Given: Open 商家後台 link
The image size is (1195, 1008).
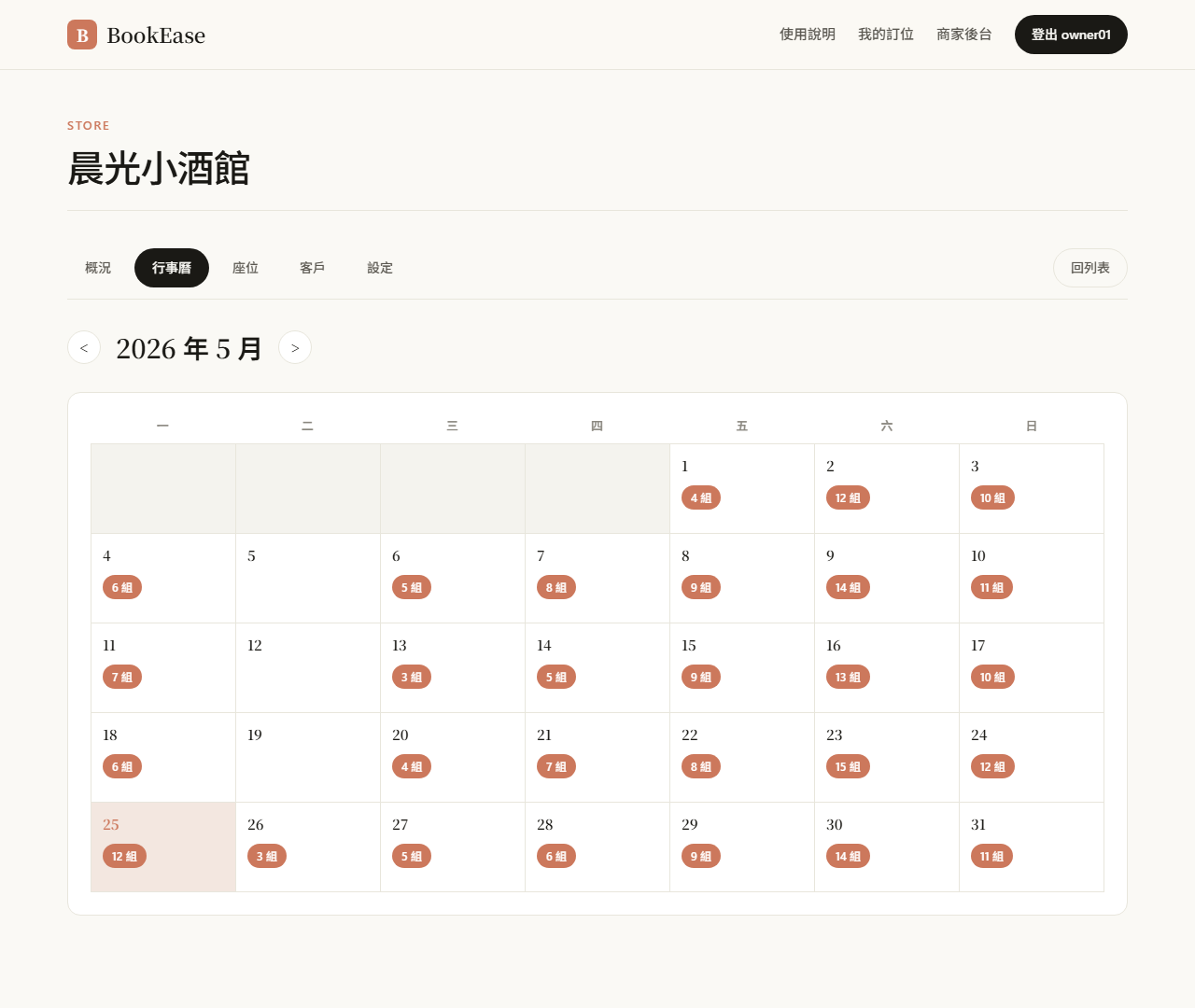Looking at the screenshot, I should 964,35.
